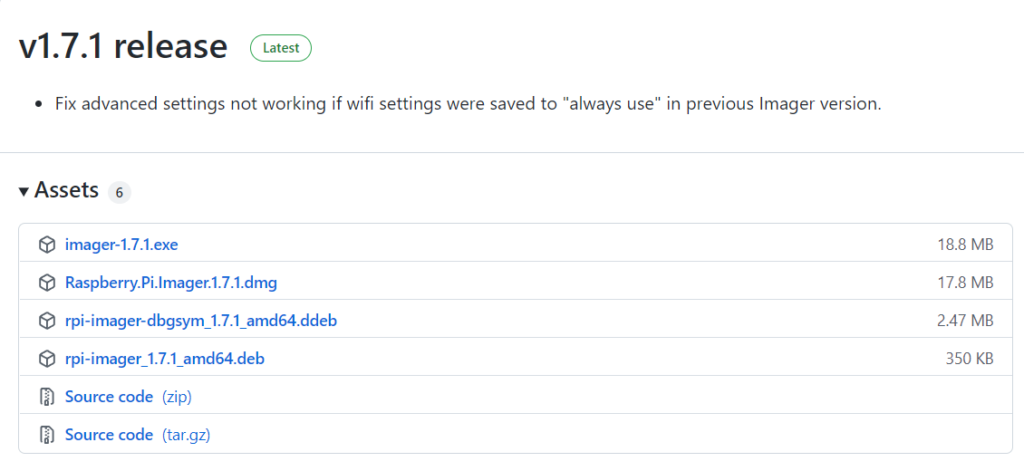Click the 18.8 MB size of the exe
Viewport: 1024px width, 471px height.
point(965,245)
